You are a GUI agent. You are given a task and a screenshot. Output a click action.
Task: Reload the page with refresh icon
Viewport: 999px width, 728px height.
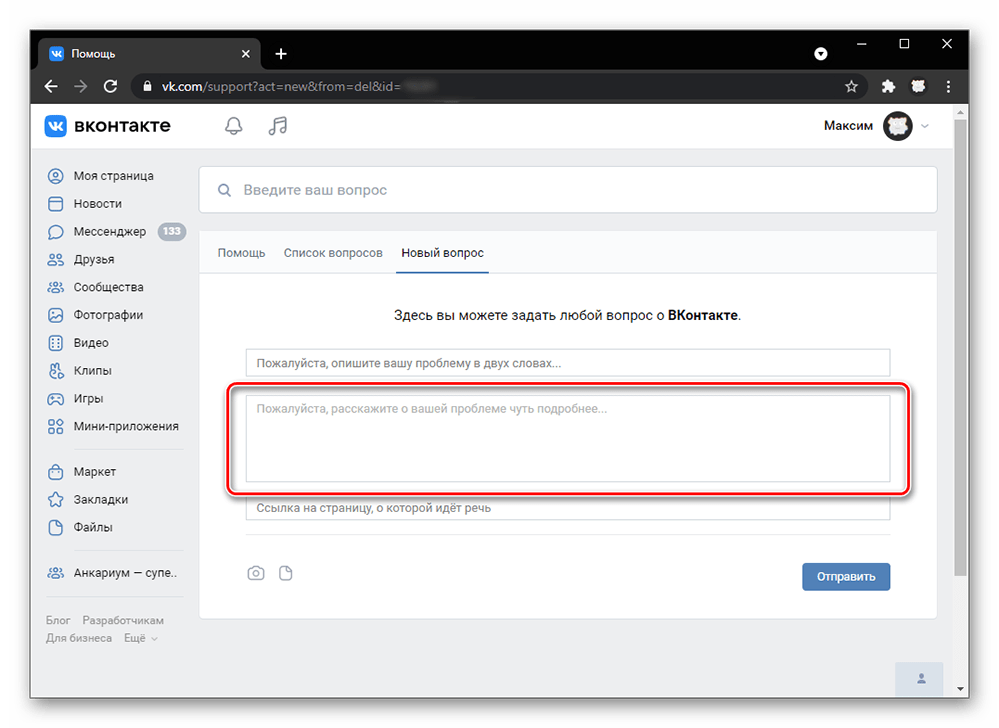coord(110,87)
